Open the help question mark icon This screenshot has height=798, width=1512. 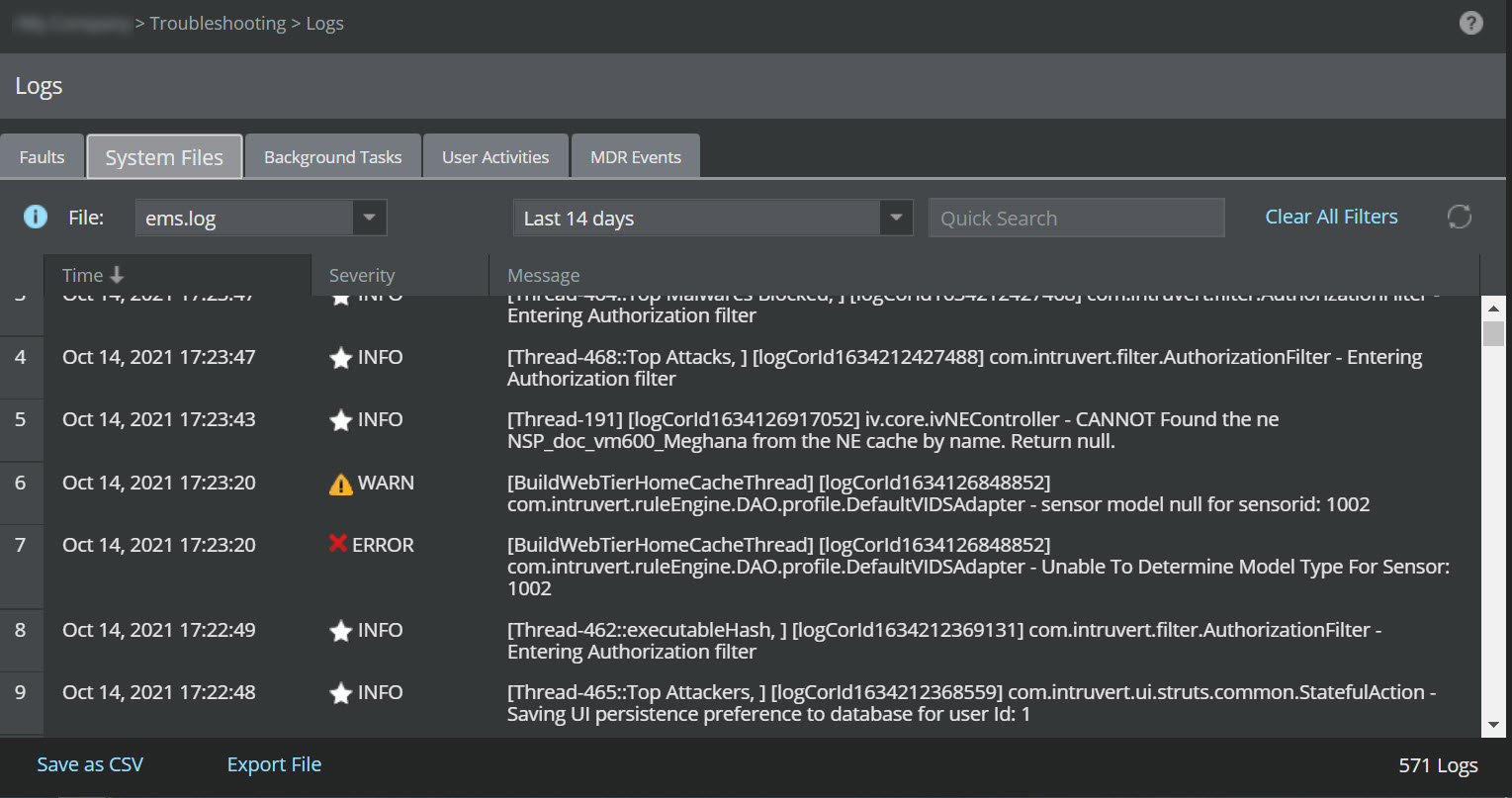[x=1471, y=23]
